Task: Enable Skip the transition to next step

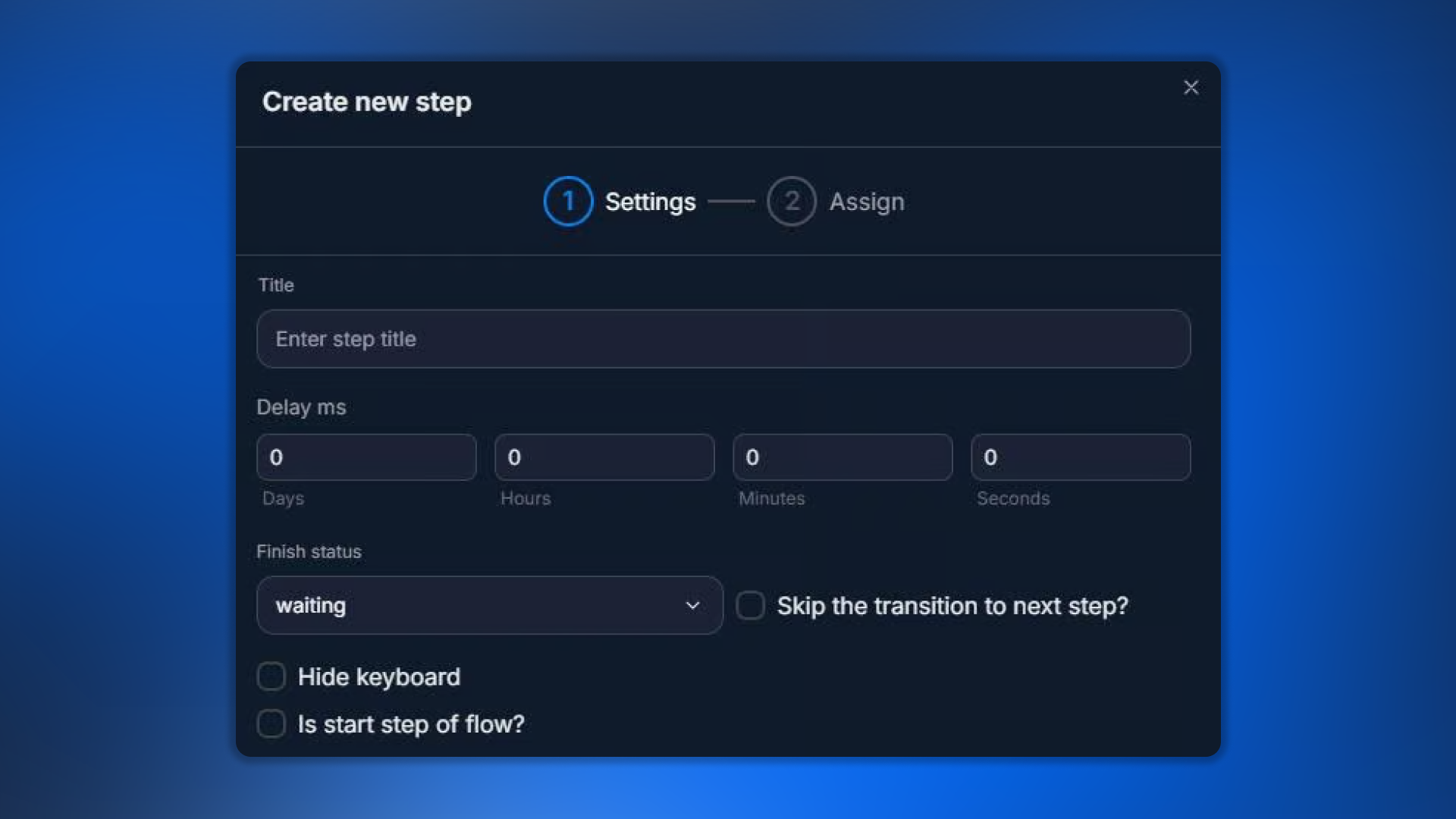Action: point(751,605)
